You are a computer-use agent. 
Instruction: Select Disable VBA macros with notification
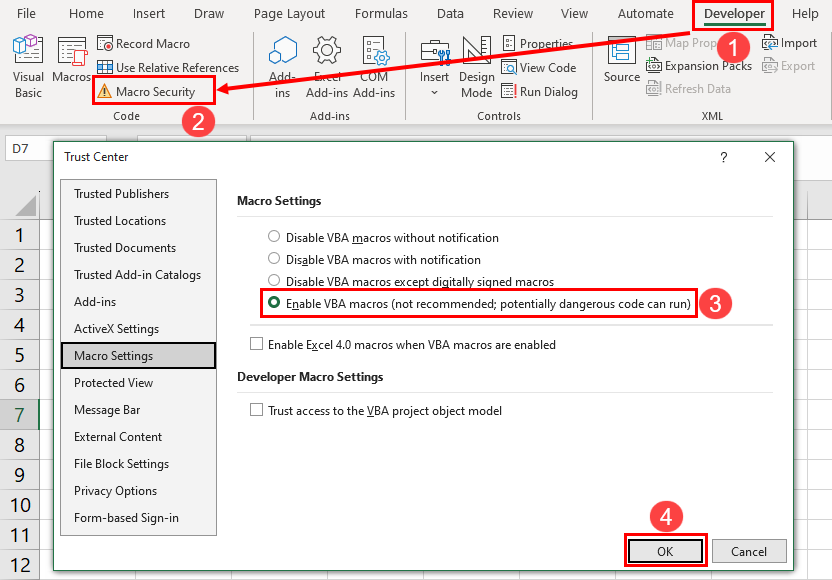tap(274, 258)
